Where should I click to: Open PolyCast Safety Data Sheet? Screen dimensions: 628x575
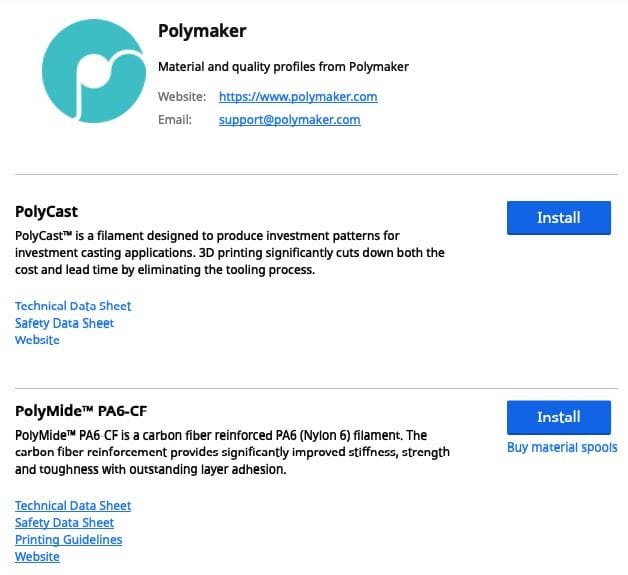click(64, 323)
